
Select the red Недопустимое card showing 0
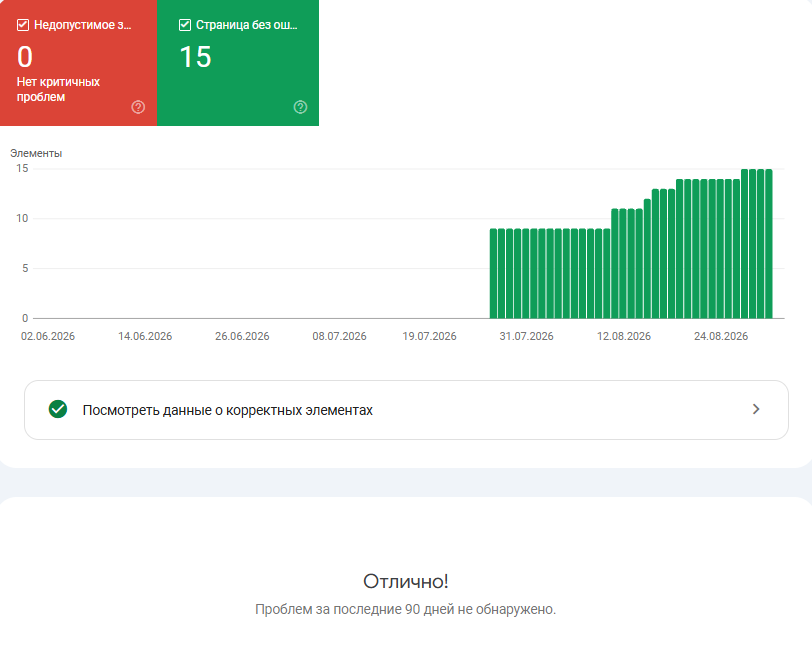79,63
